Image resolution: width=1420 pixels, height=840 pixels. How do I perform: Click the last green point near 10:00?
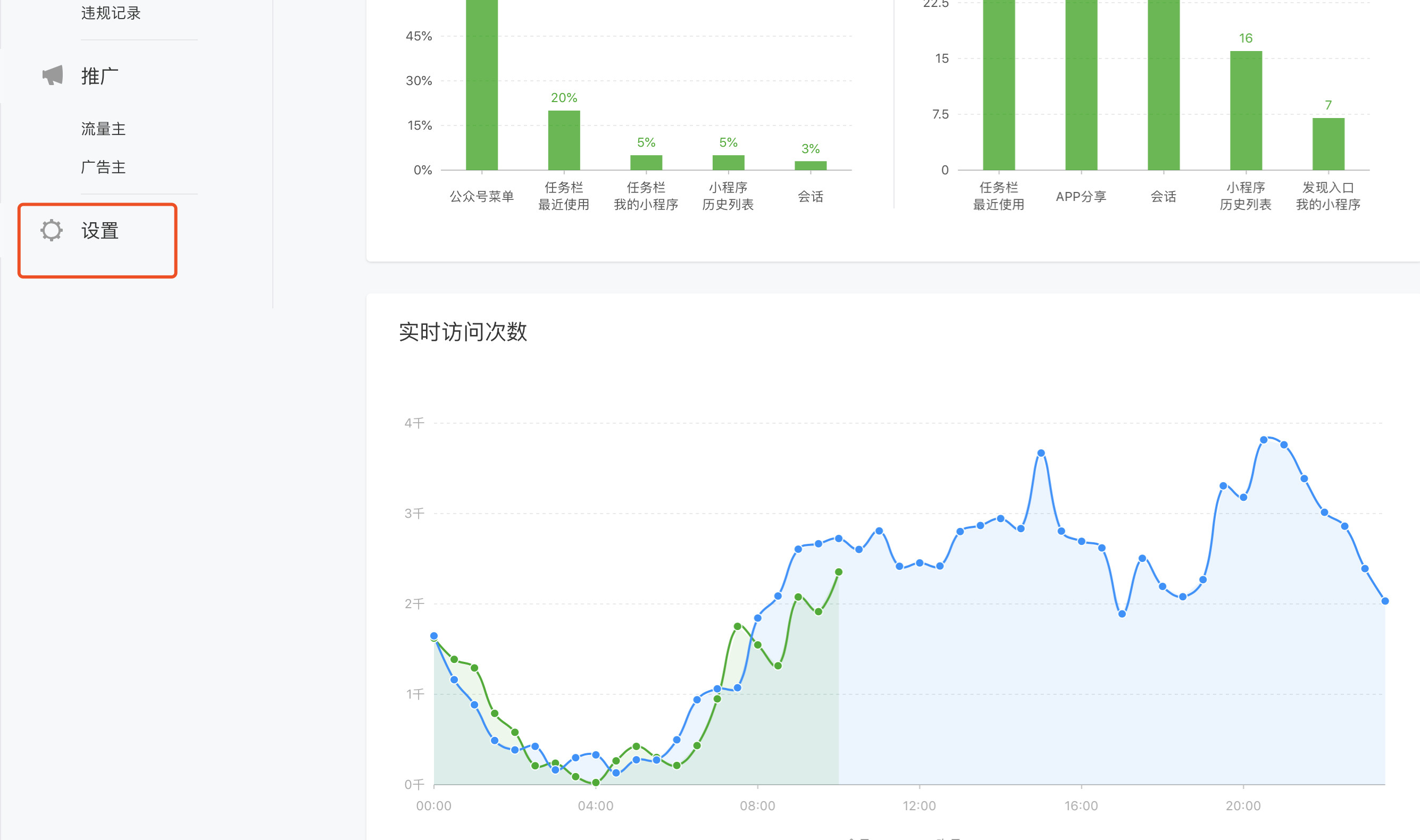(x=839, y=572)
